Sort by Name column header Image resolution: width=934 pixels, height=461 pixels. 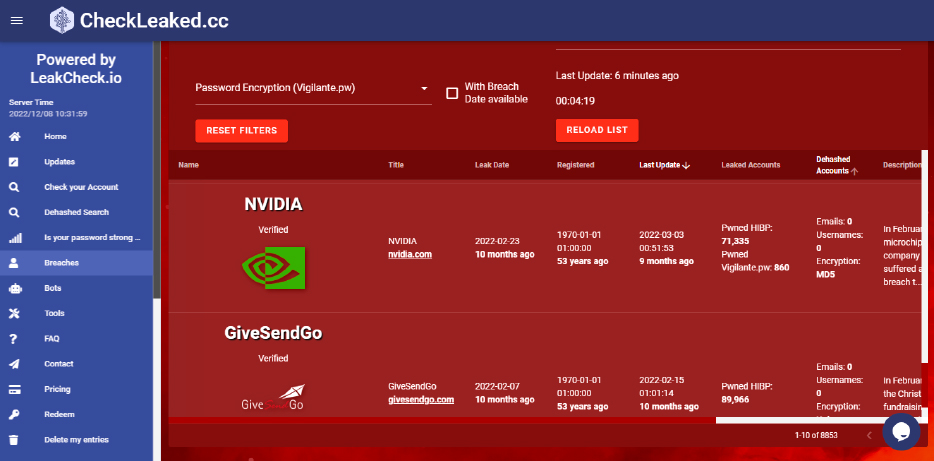[x=188, y=165]
